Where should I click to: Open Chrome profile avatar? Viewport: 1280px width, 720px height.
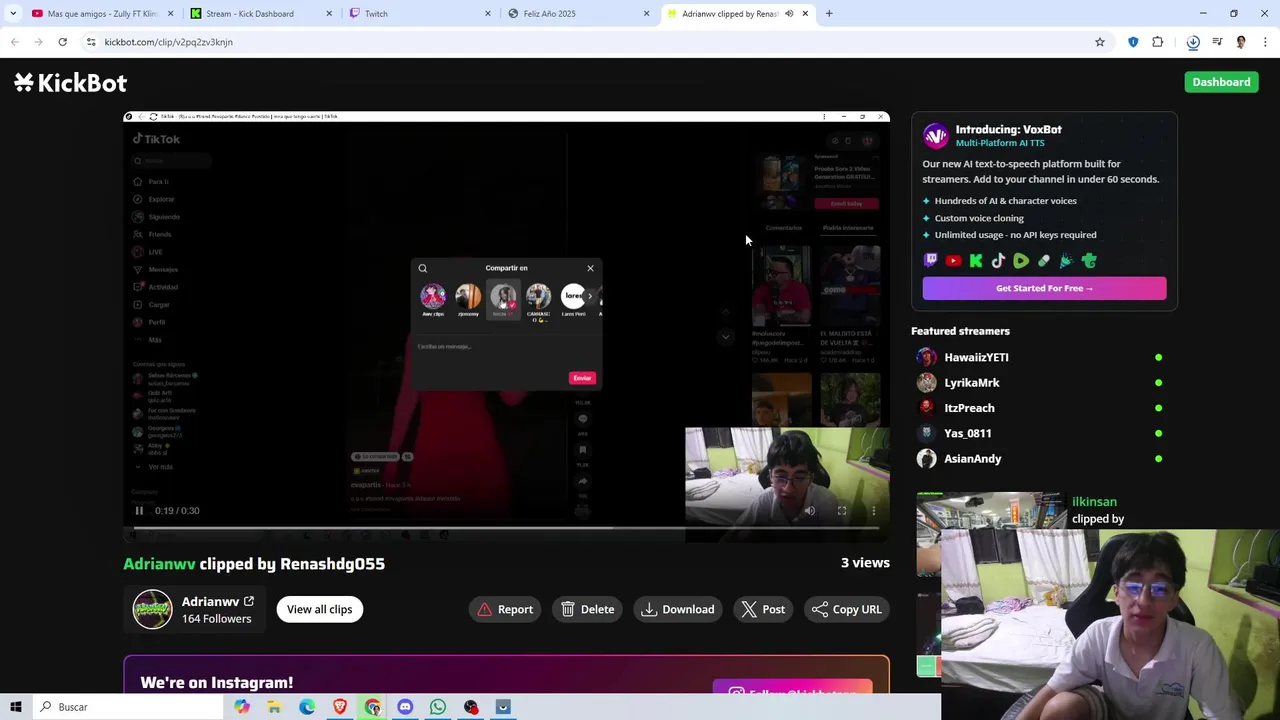(x=1241, y=42)
